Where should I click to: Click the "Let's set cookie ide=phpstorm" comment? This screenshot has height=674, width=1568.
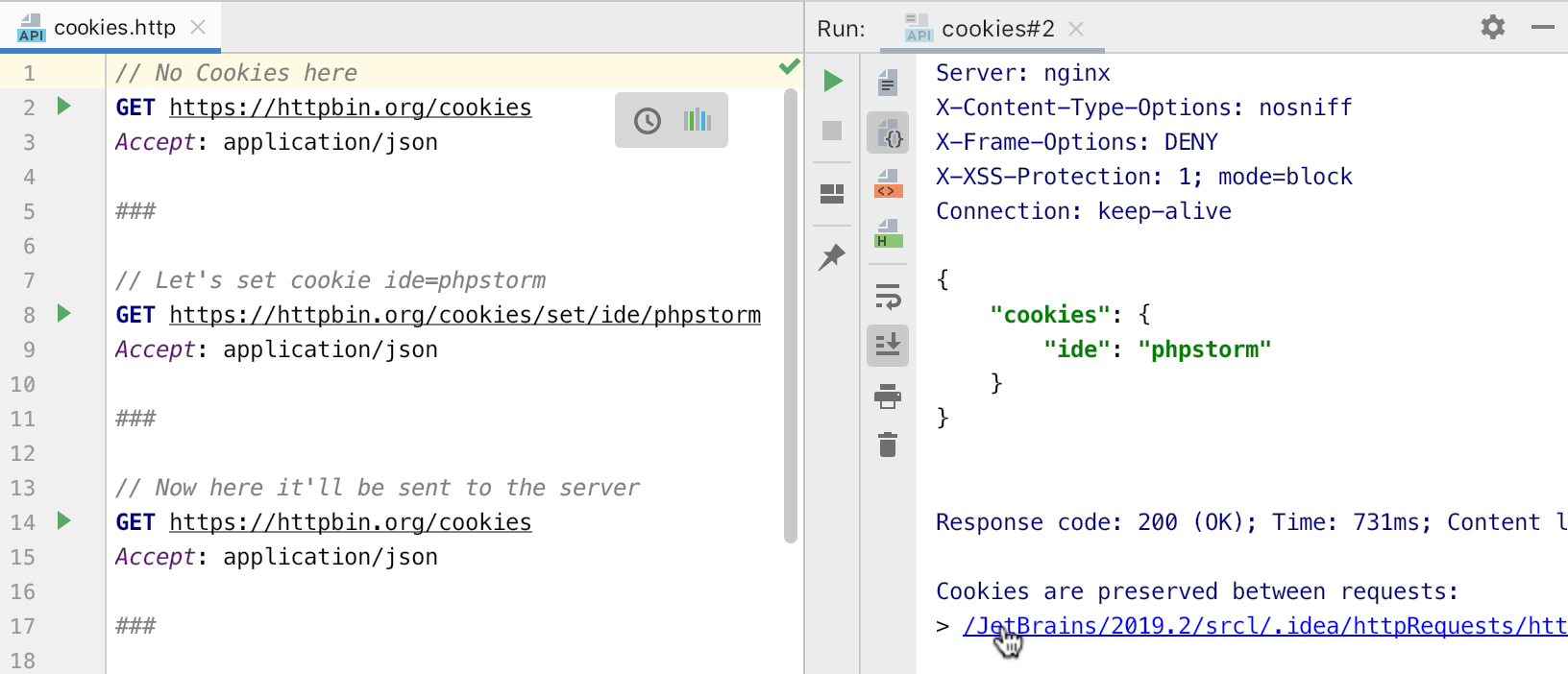click(331, 280)
